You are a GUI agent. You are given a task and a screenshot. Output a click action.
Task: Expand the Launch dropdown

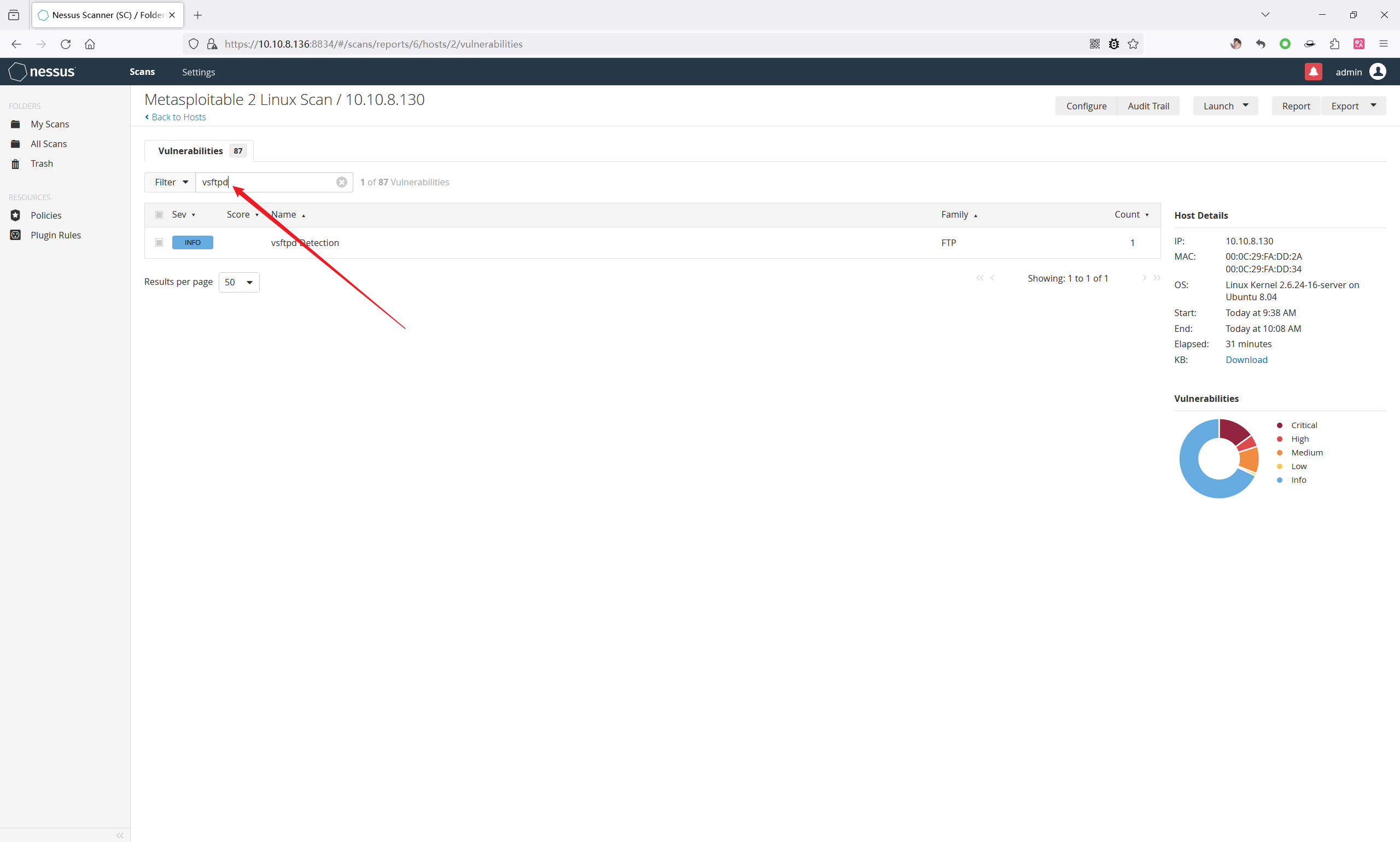(1225, 106)
